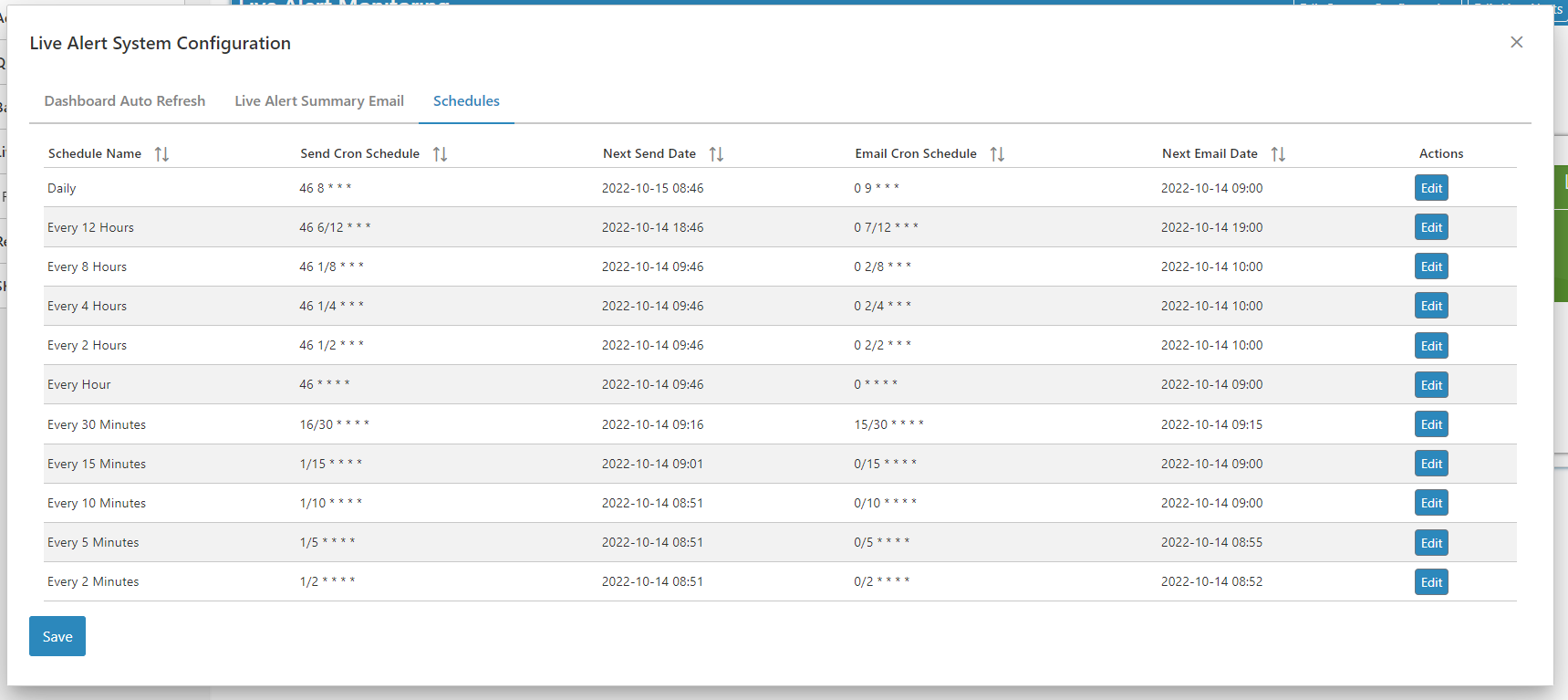Select the Every 10 Minutes row name
Viewport: 1568px width, 700px height.
[x=97, y=503]
